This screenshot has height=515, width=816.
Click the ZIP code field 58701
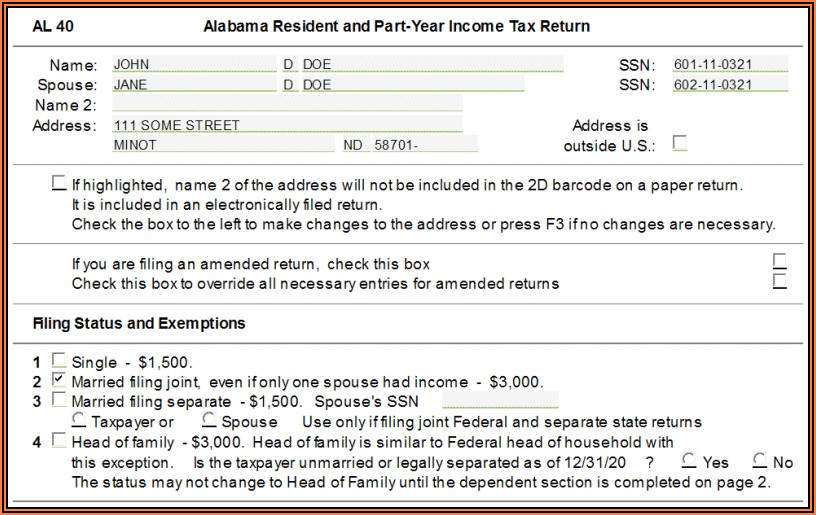(423, 145)
